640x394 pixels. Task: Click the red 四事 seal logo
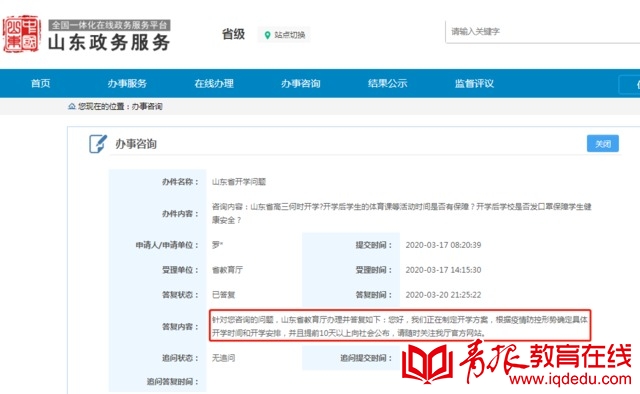pos(22,34)
